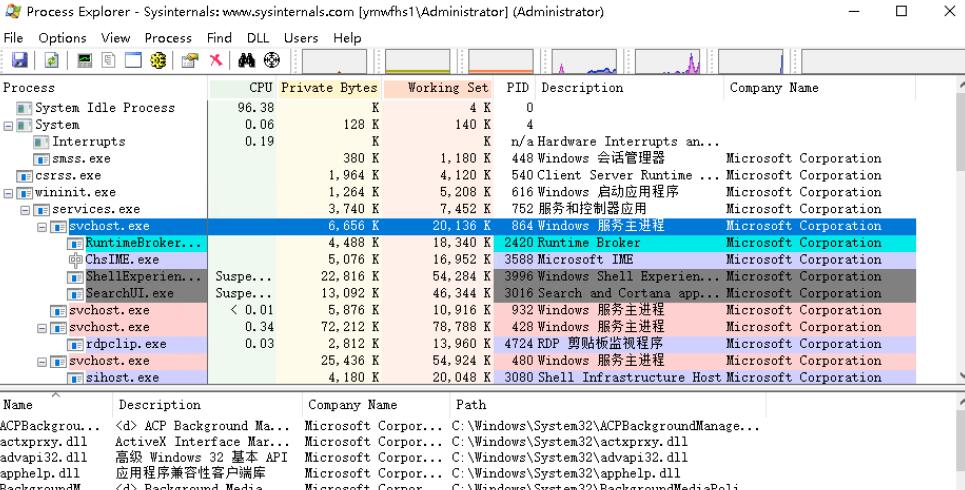Click the Interrupts process icon
Screen dimensions: 965x490
coord(41,142)
